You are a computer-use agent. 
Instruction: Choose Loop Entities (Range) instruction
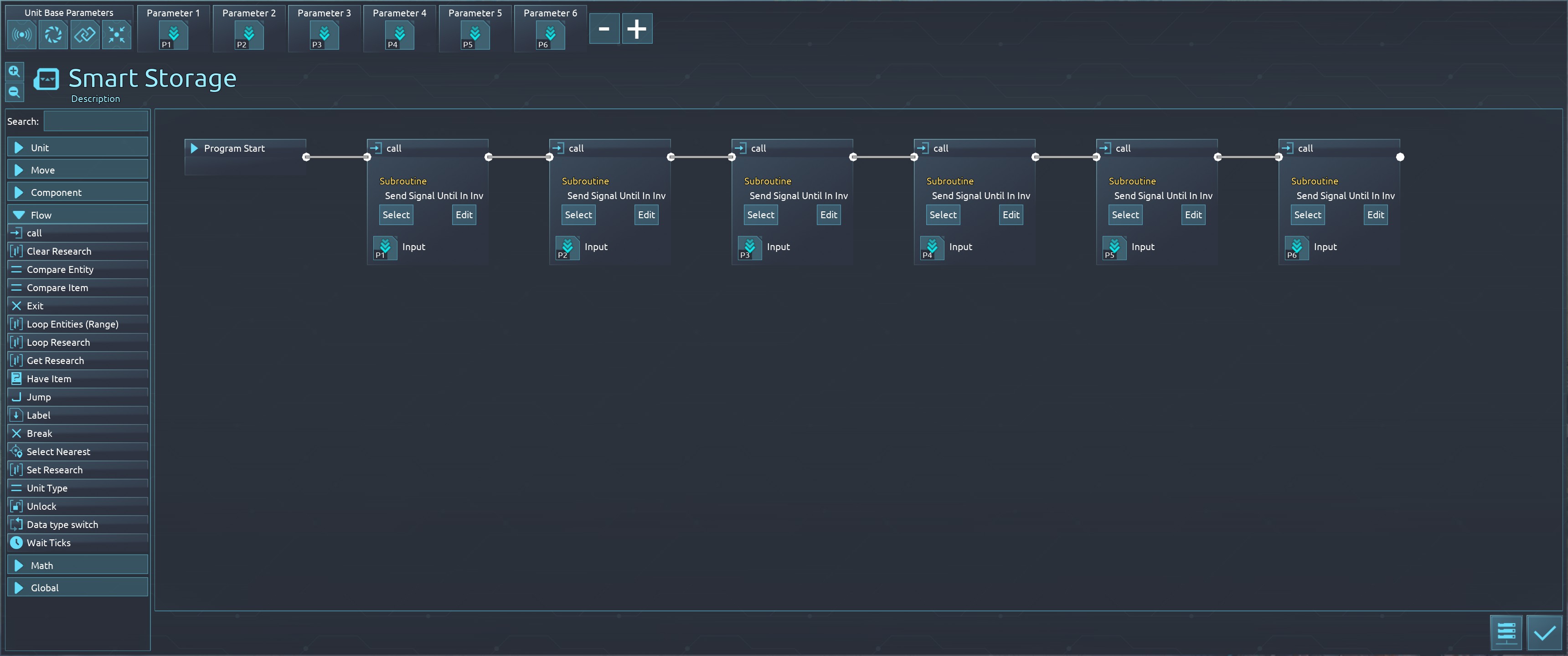[72, 324]
